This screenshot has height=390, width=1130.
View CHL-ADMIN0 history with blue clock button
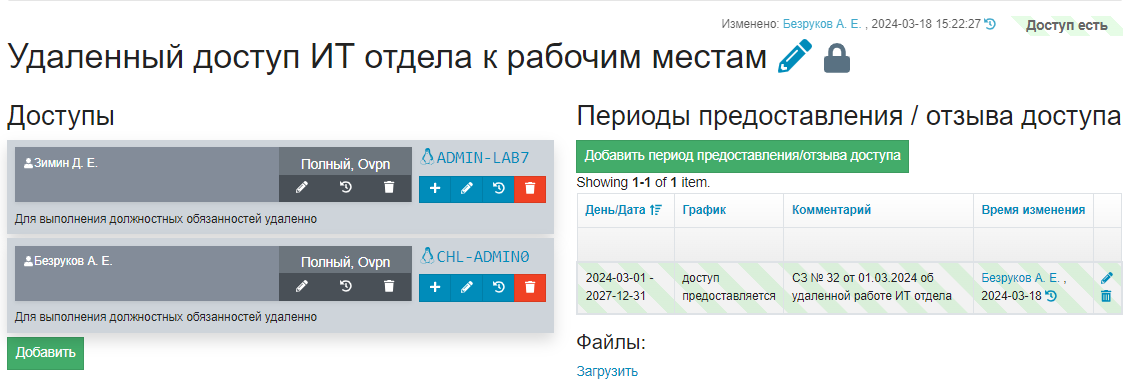[498, 288]
